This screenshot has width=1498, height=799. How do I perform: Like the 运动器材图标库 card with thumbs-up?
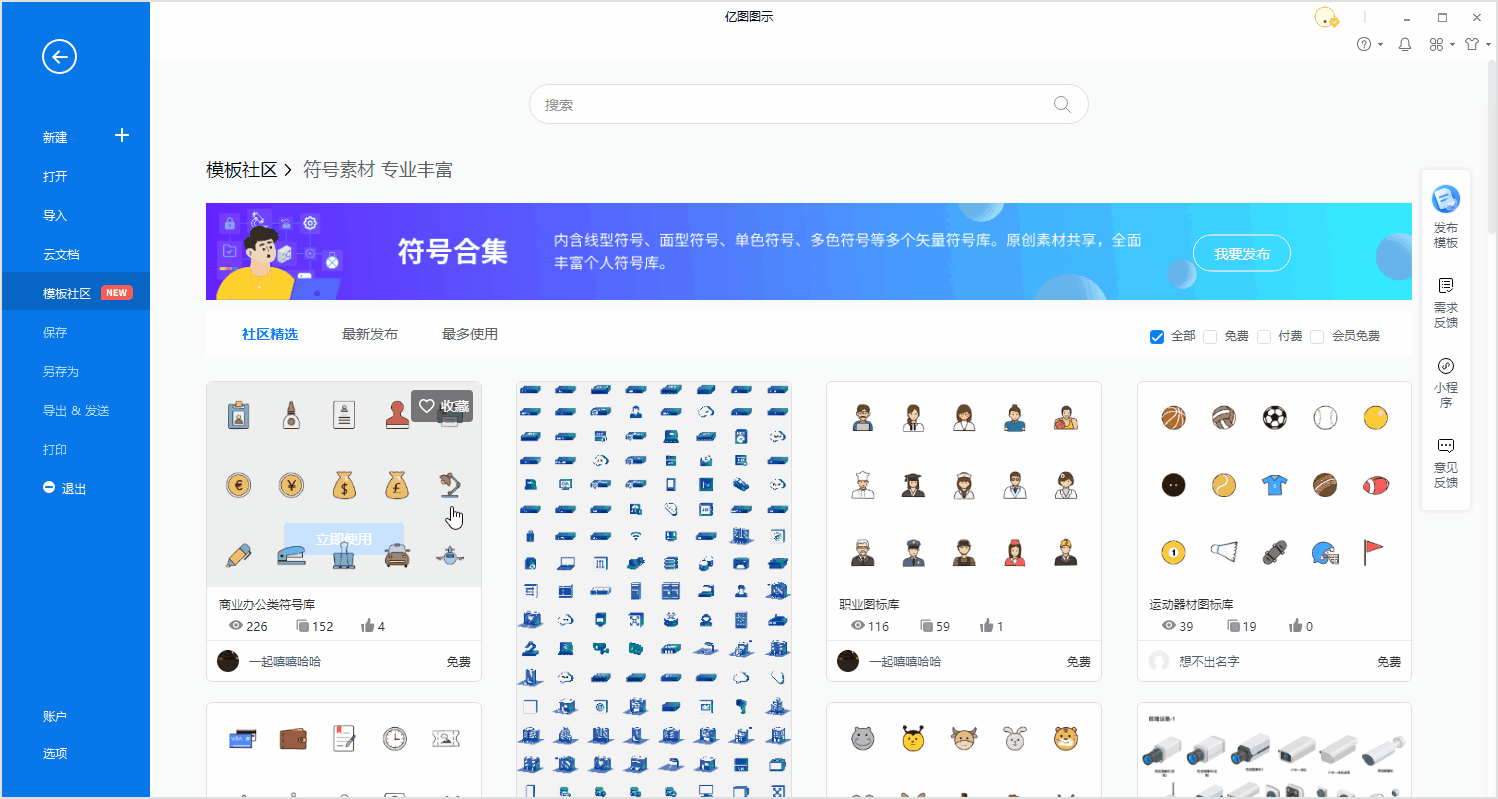(1297, 626)
